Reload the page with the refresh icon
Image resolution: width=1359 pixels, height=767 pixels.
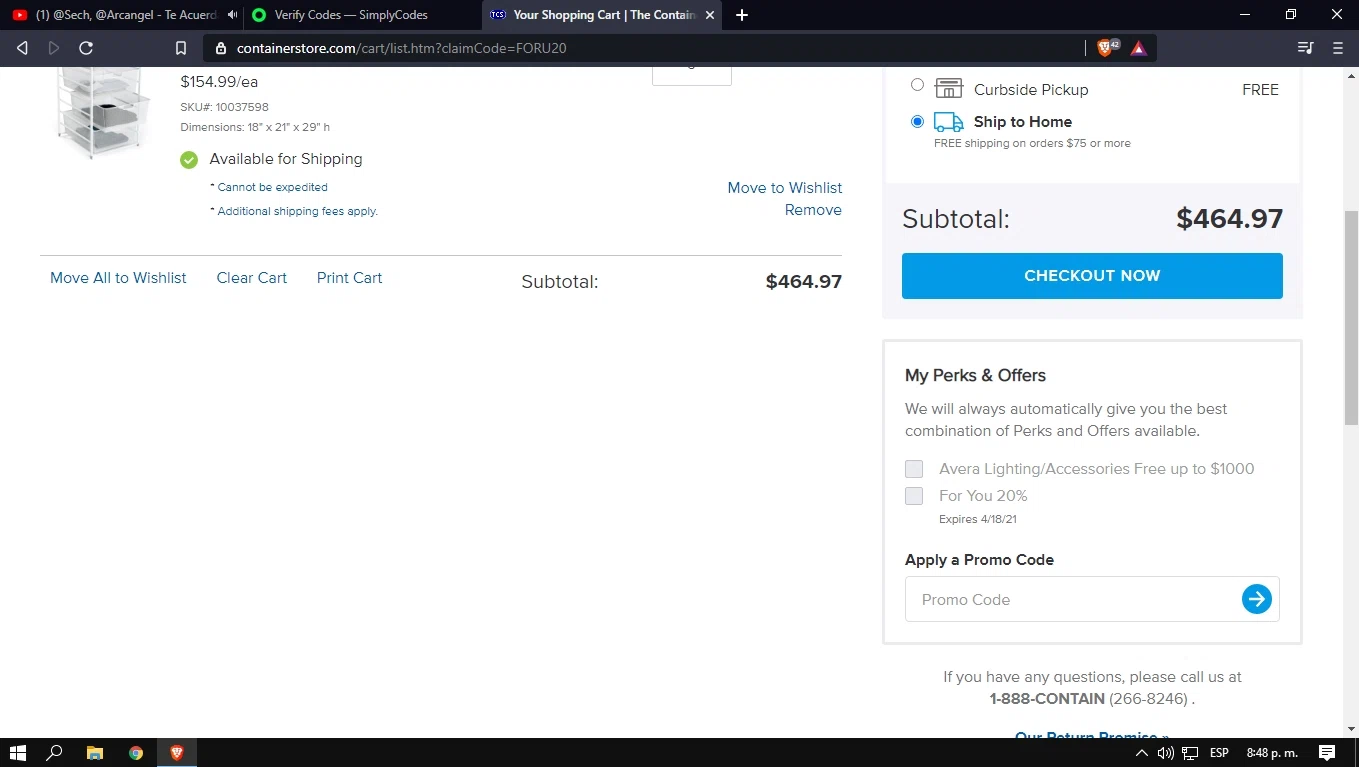86,48
